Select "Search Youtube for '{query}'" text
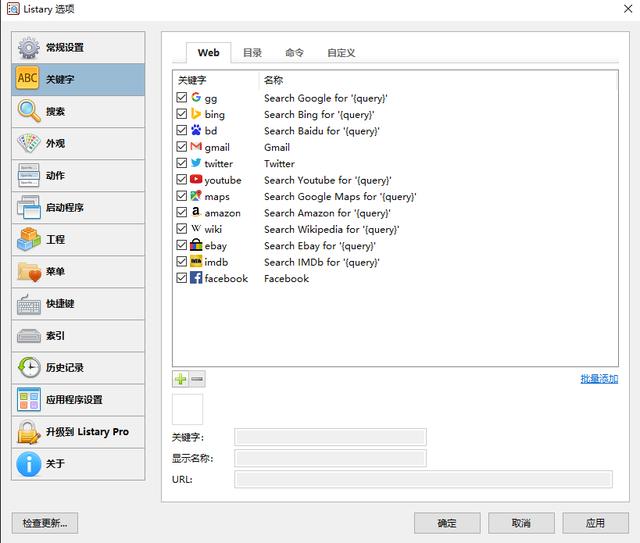640x543 pixels. 327,180
